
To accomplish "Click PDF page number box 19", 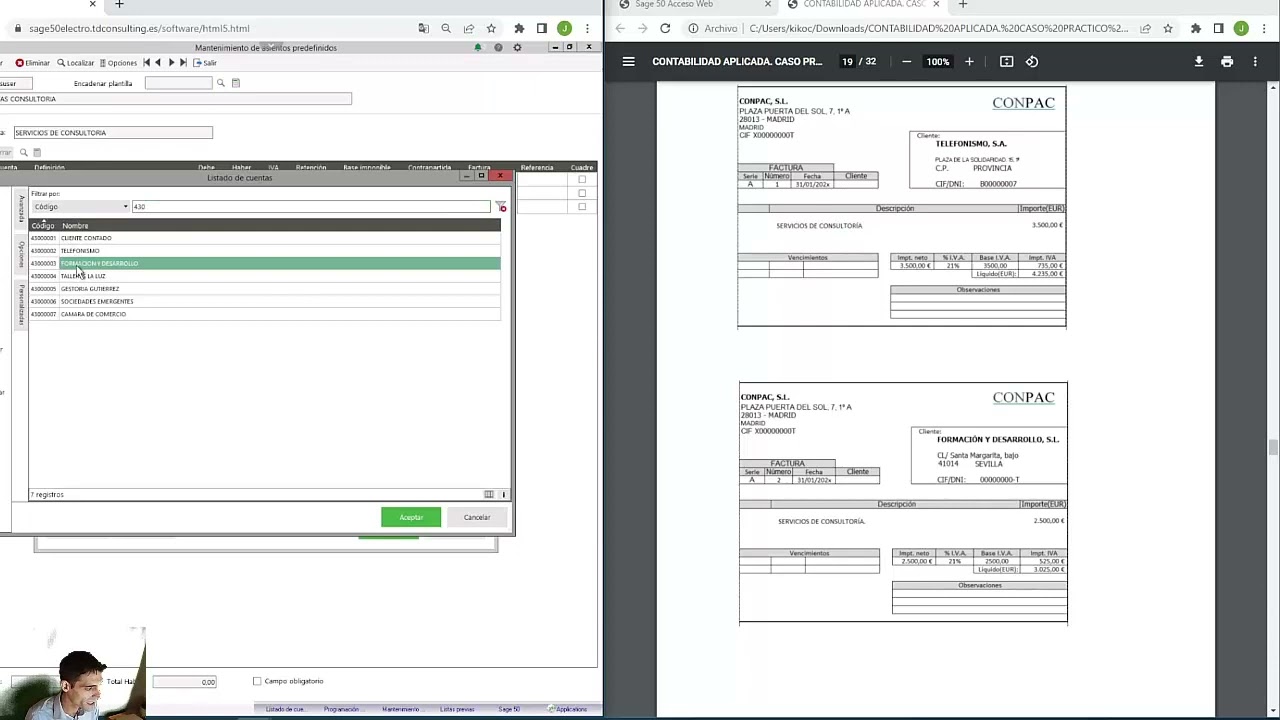I will click(x=847, y=62).
